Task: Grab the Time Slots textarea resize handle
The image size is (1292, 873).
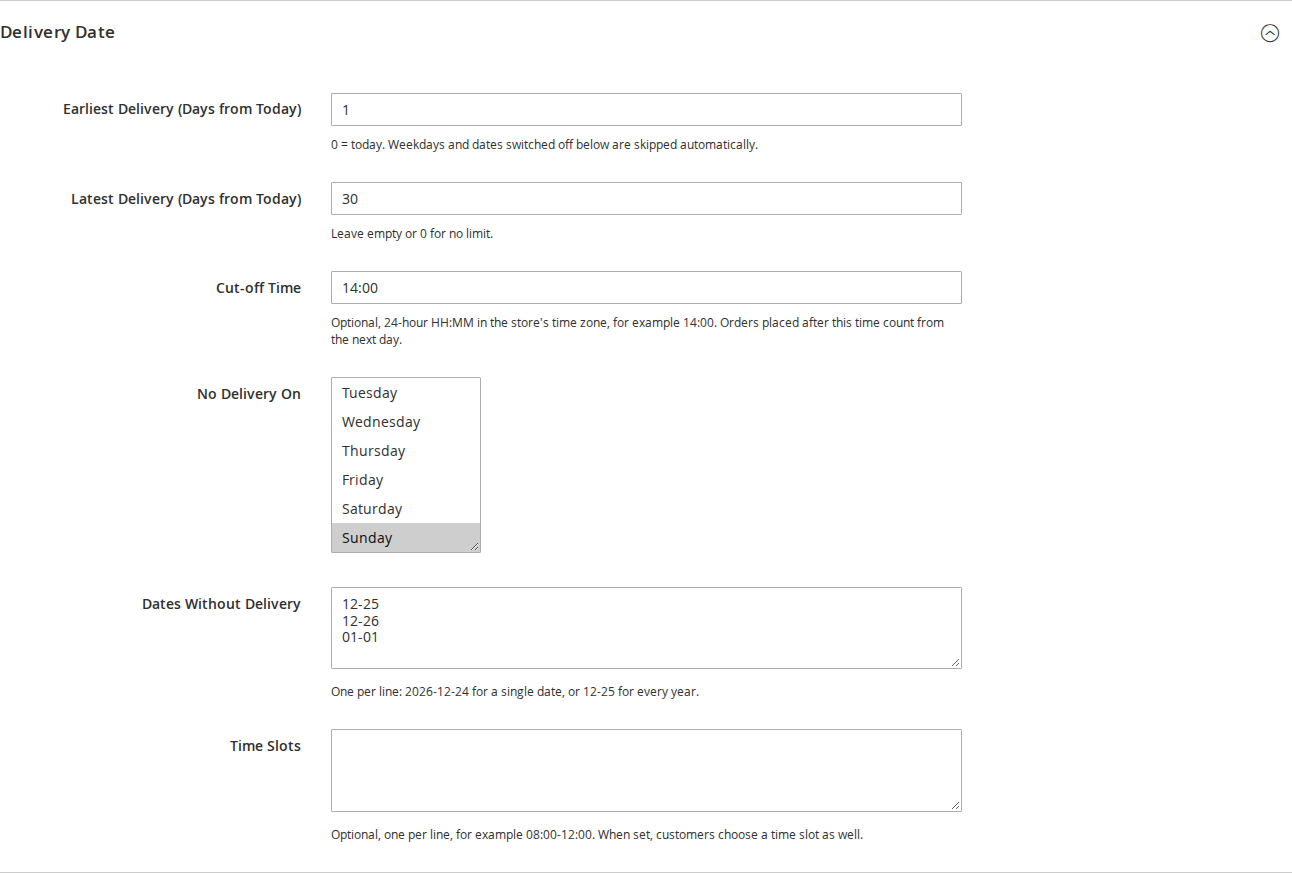Action: point(955,805)
